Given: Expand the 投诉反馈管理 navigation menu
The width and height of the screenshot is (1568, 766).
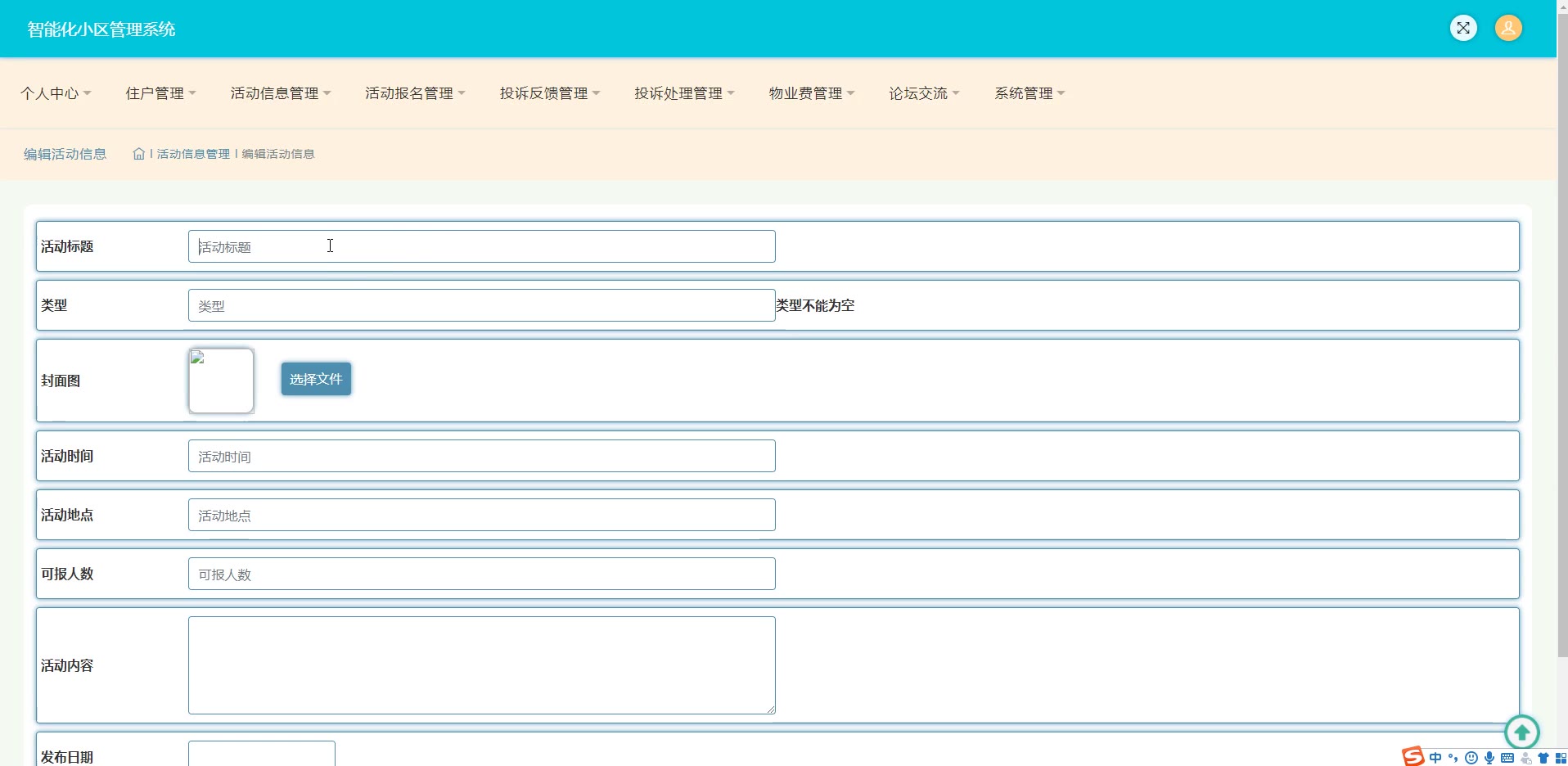Looking at the screenshot, I should 550,93.
